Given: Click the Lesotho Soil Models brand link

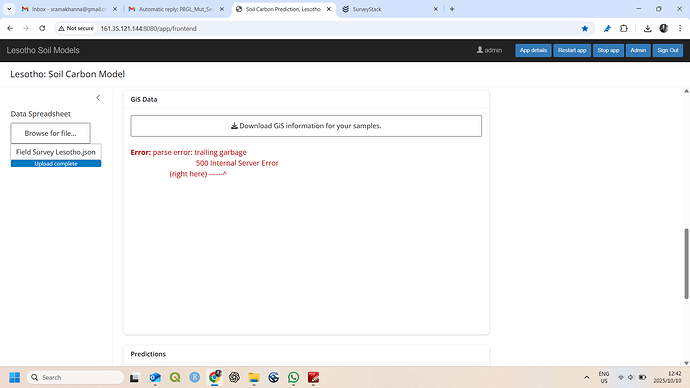Looking at the screenshot, I should 43,50.
